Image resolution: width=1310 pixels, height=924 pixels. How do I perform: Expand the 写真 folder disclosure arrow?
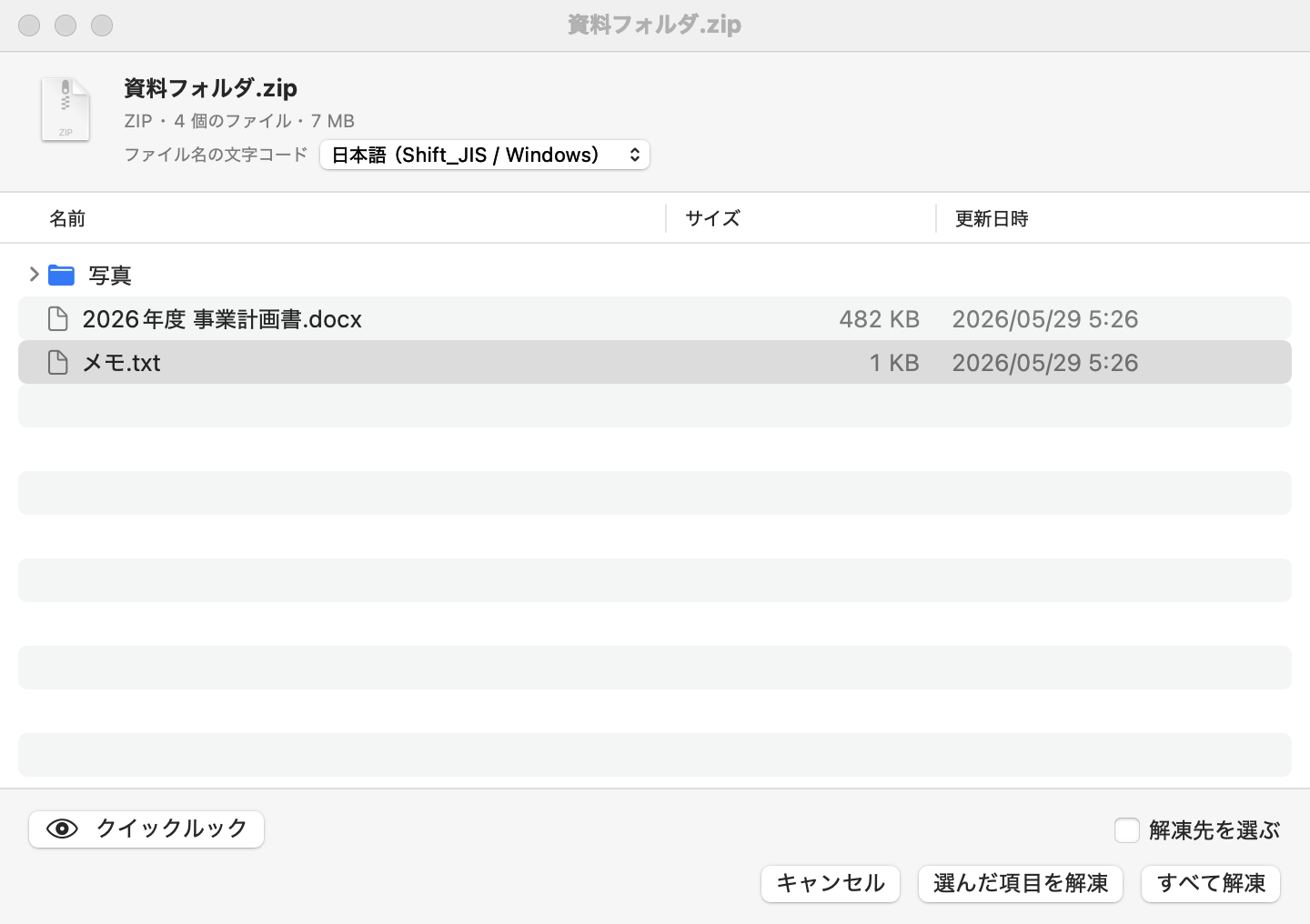pyautogui.click(x=34, y=274)
